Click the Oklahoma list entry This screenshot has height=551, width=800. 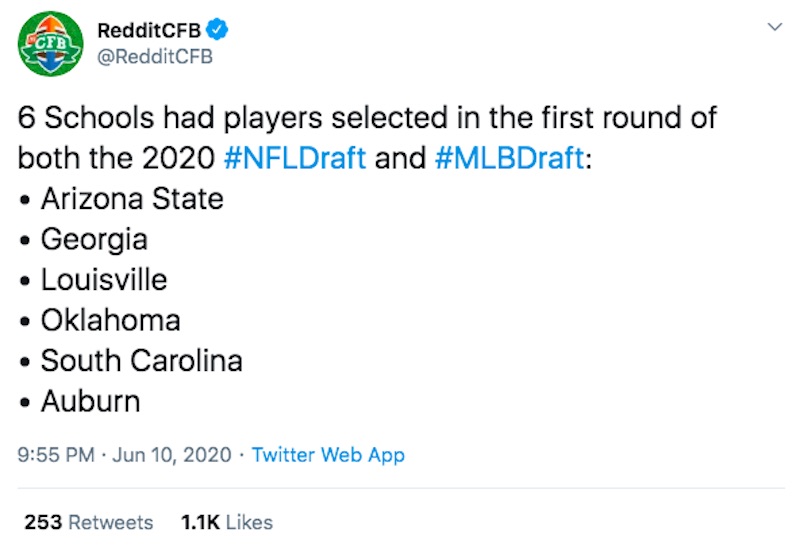click(111, 320)
